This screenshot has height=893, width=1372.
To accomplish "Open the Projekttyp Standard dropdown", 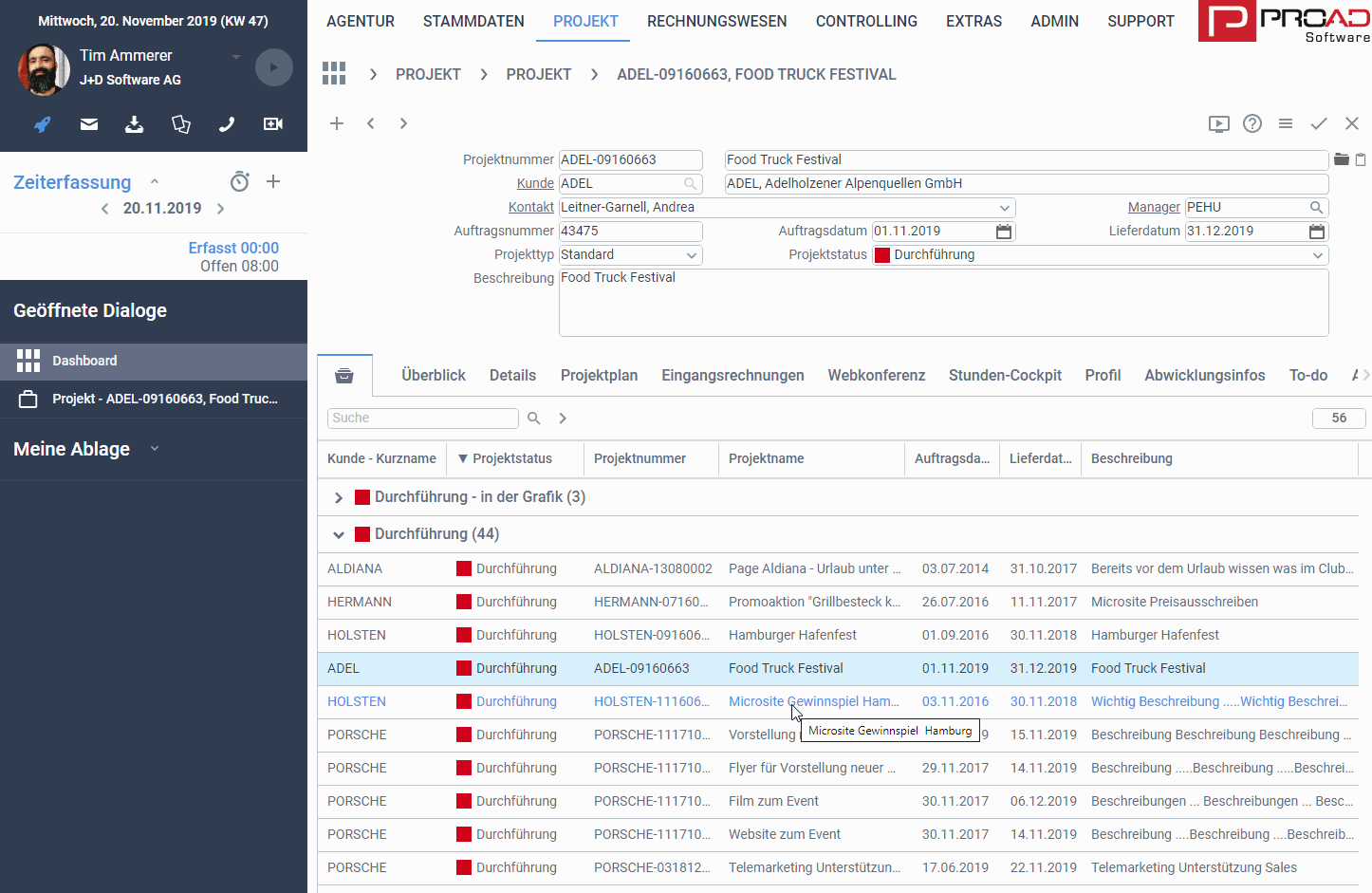I will tap(692, 255).
